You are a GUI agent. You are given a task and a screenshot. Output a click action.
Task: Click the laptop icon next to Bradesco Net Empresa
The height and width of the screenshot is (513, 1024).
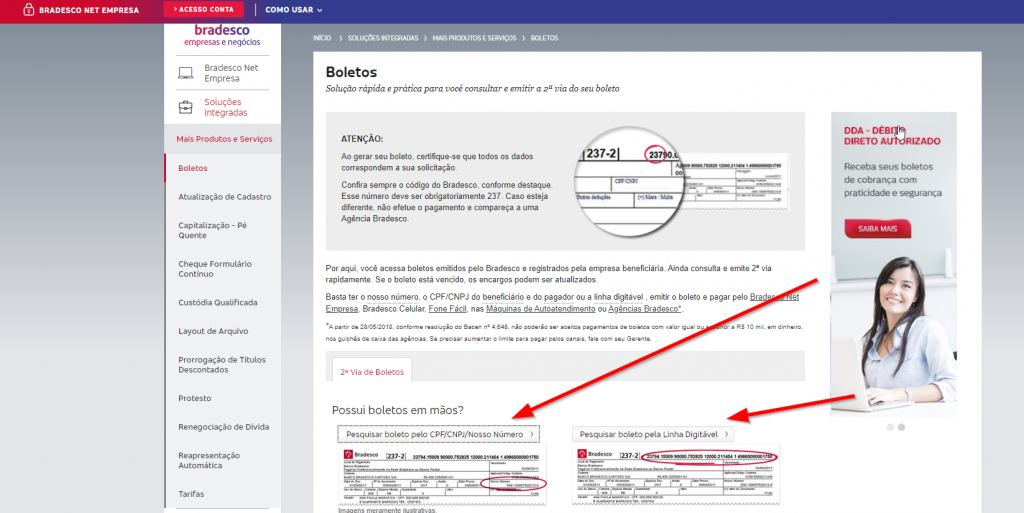click(x=185, y=73)
